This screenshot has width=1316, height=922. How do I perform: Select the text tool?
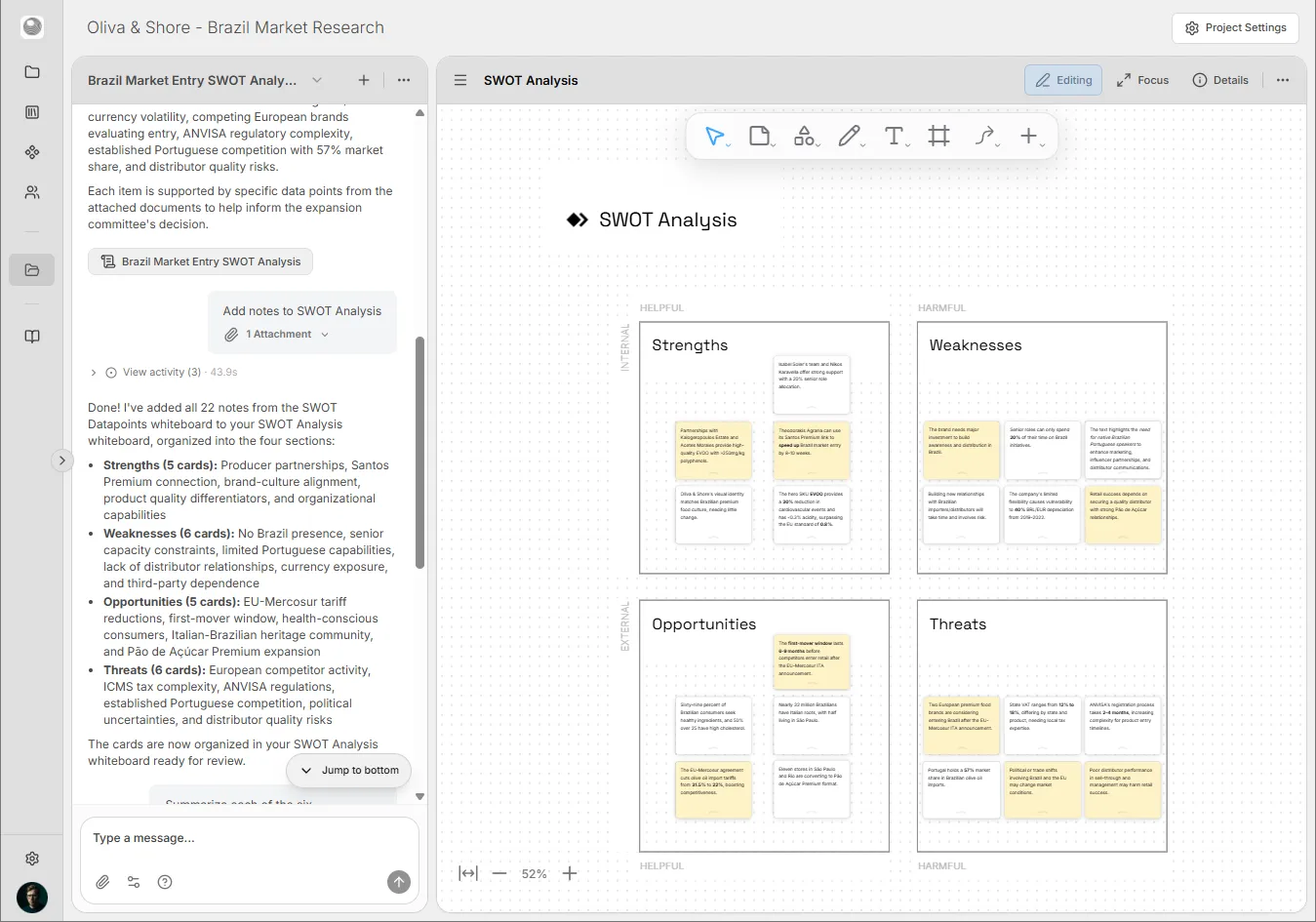click(x=895, y=137)
